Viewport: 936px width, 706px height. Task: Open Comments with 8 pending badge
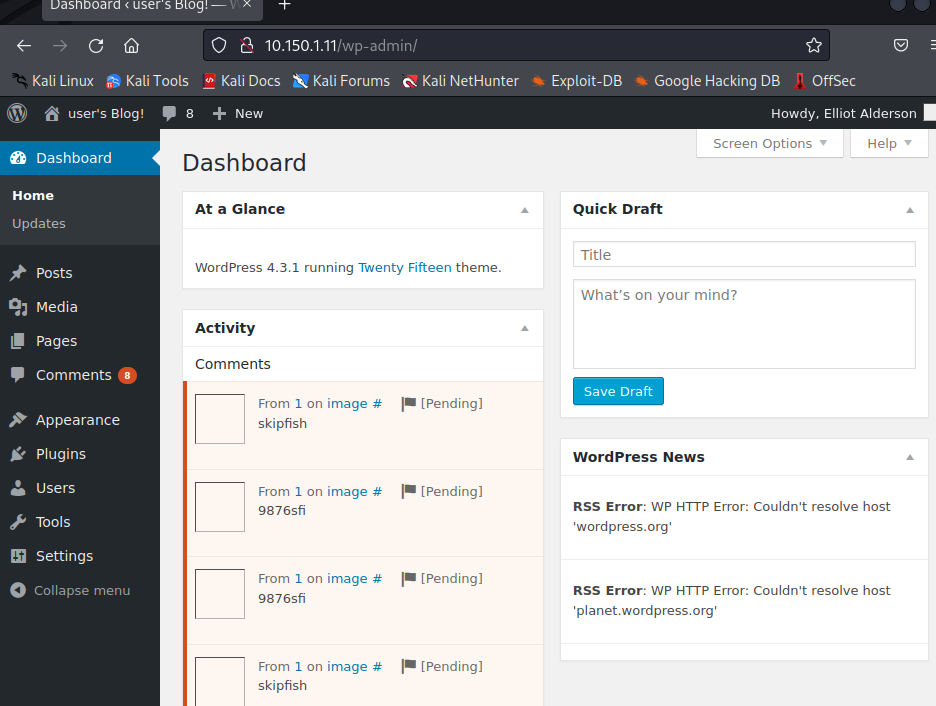pos(73,375)
